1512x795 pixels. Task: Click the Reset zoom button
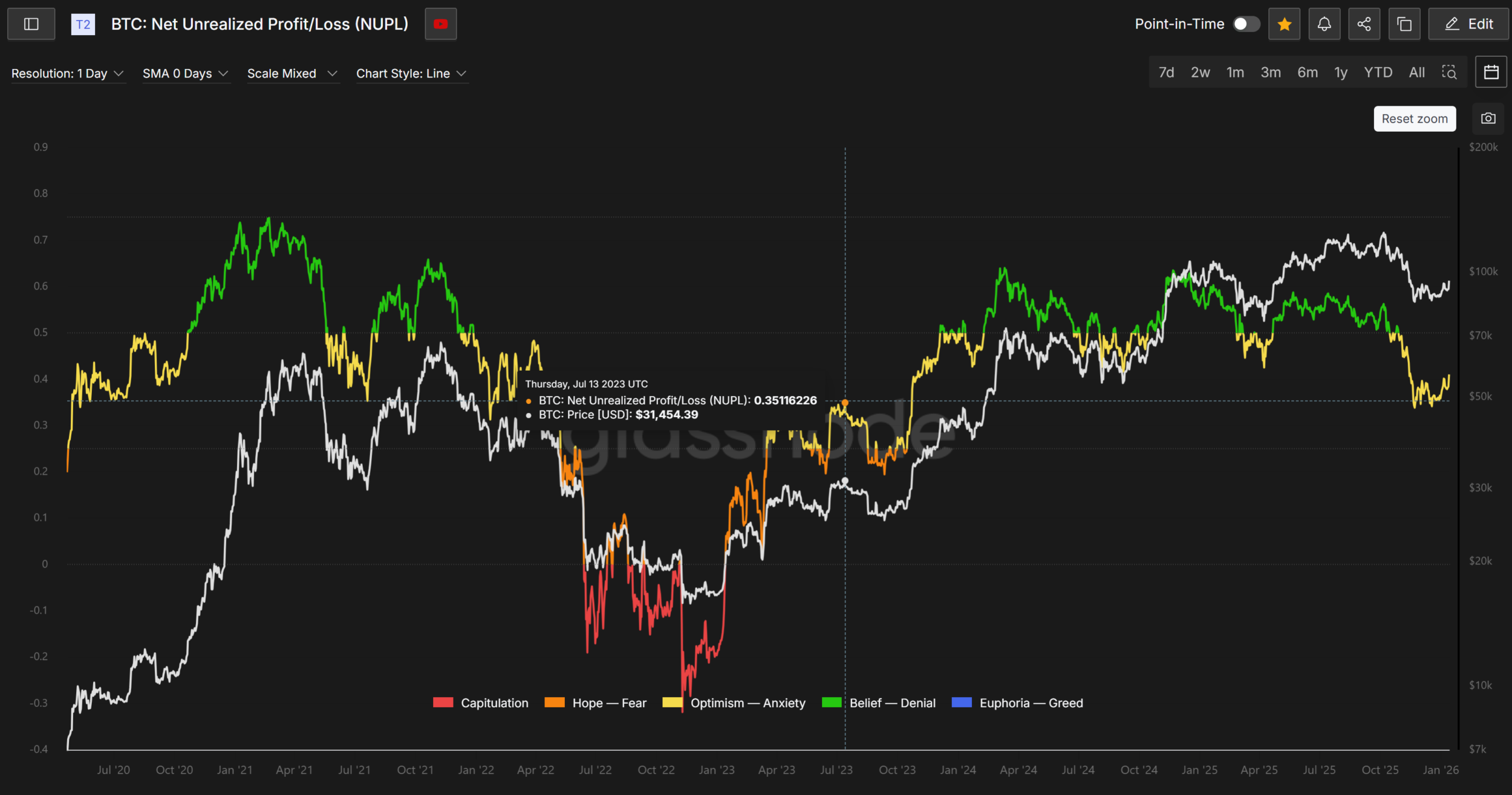[x=1414, y=118]
